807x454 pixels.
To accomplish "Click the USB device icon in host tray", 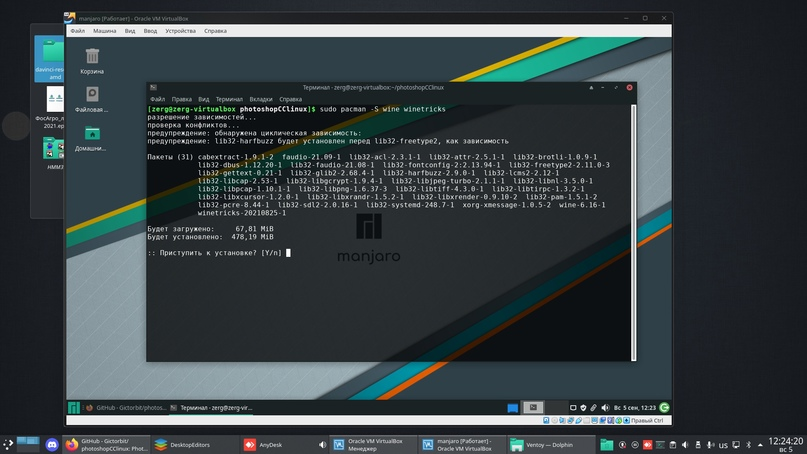I will tap(698, 445).
